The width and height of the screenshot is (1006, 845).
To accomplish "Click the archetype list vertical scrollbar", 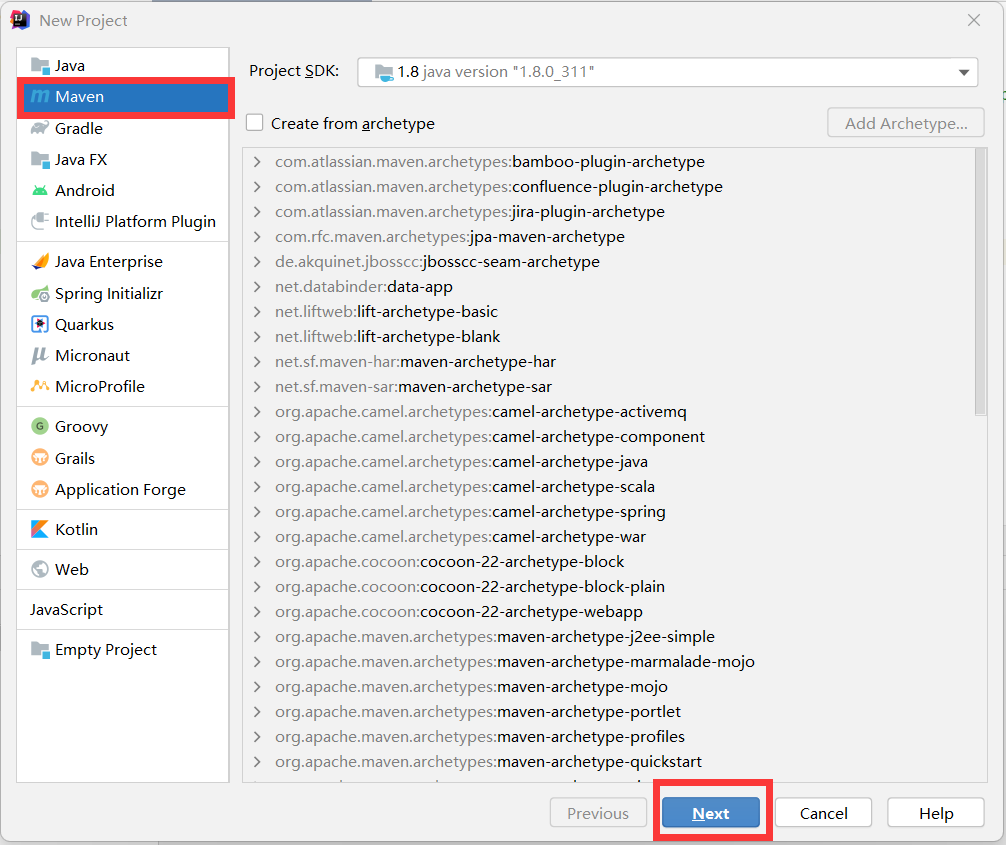I will click(980, 282).
